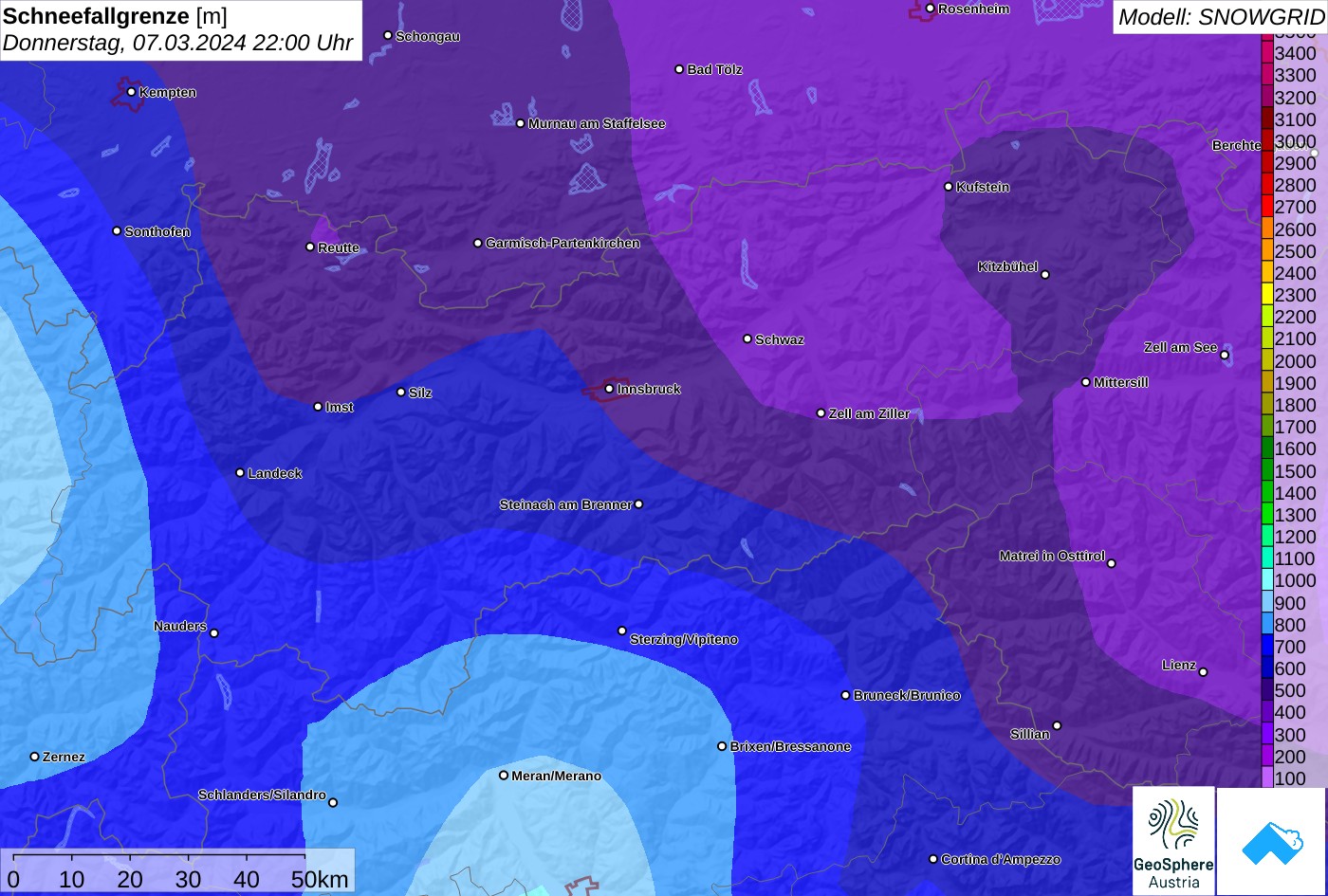Click the Lienz location dot
The width and height of the screenshot is (1328, 896).
pos(1203,672)
